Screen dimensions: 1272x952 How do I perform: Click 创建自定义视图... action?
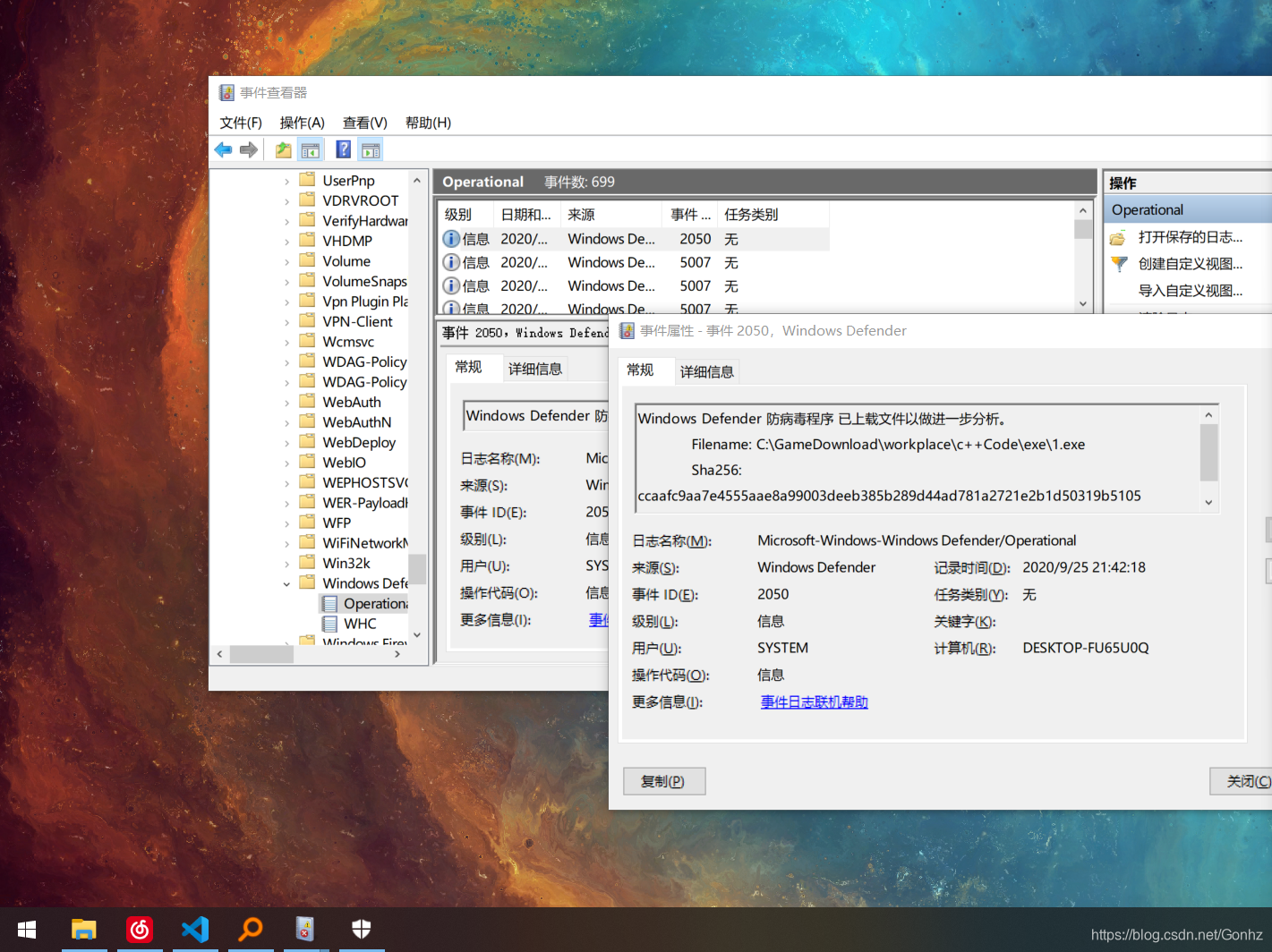click(1191, 264)
